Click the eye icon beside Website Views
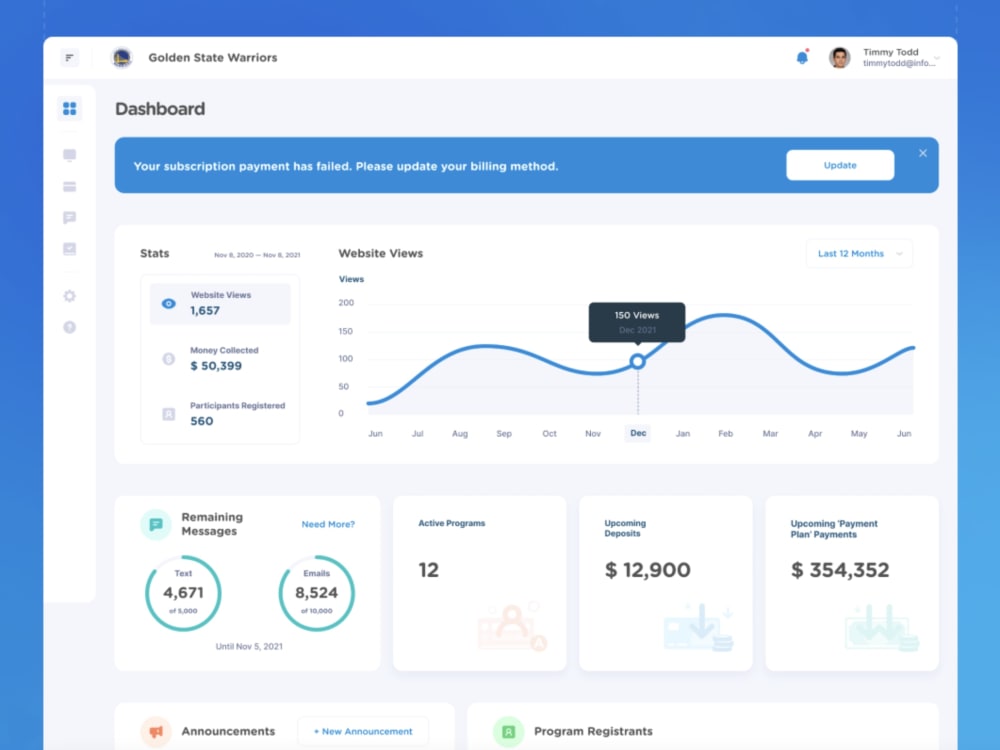Screen dimensions: 1000x750 [x=168, y=304]
